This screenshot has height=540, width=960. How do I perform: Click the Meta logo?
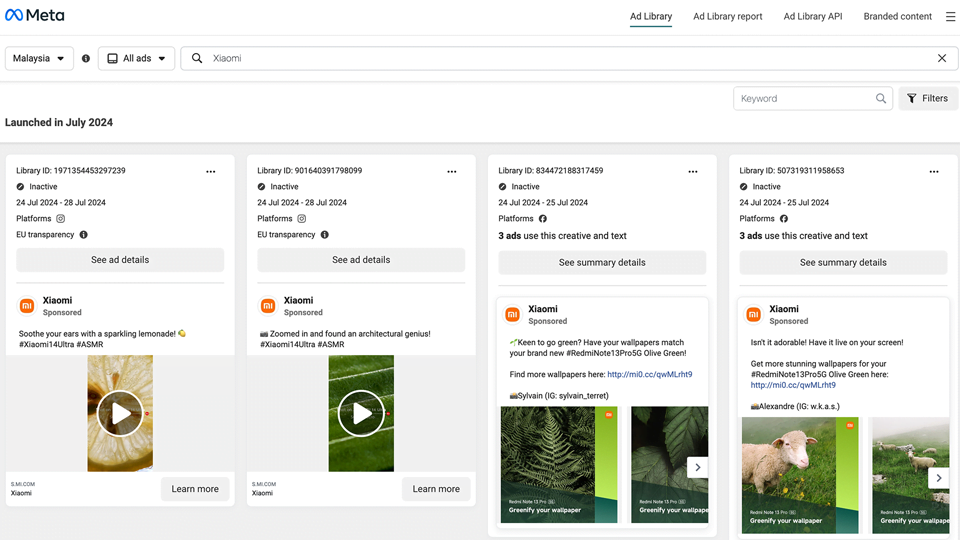35,15
